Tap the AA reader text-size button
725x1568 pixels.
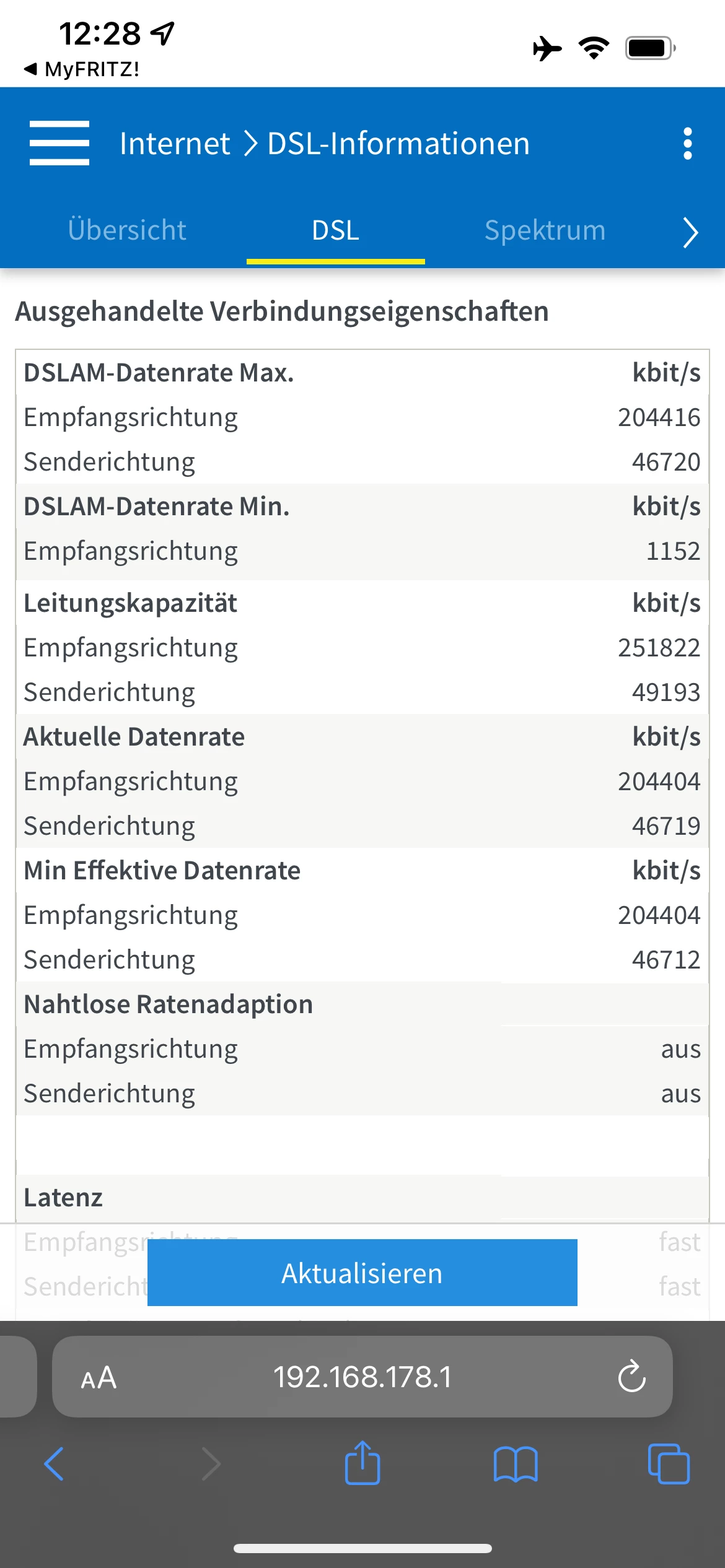[99, 1378]
